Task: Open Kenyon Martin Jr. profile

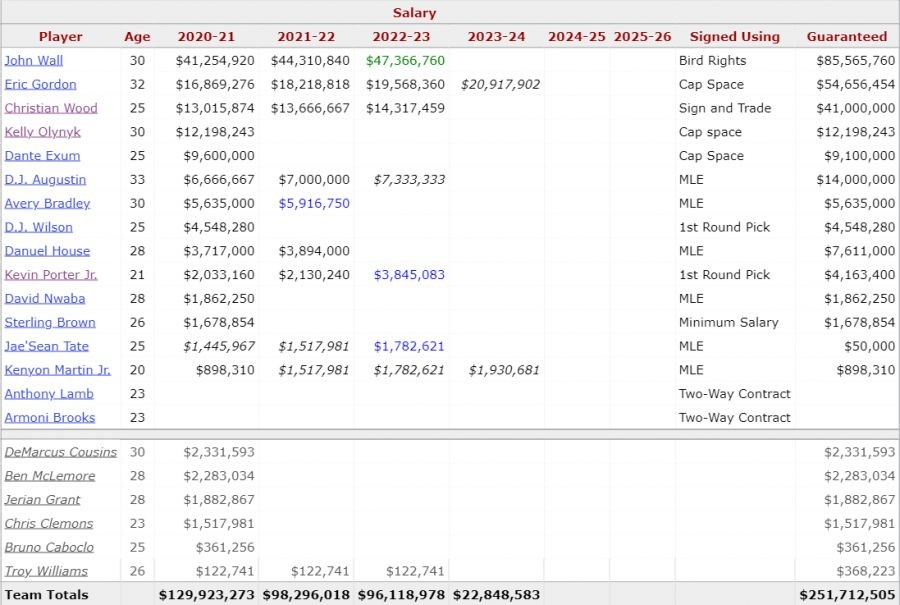Action: [57, 370]
